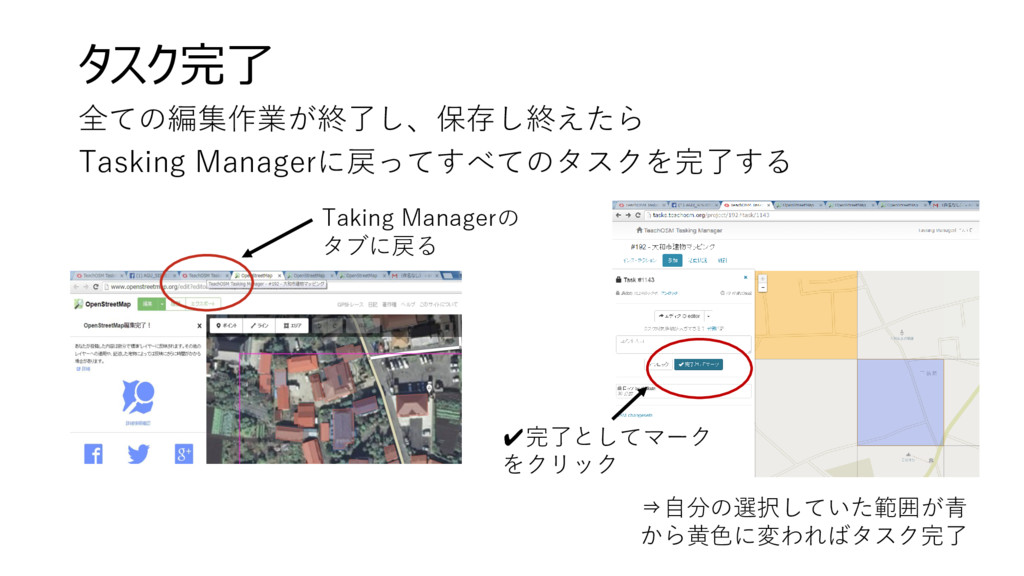Open the Help (ヘルプ) link in OpenStreetMap header

(408, 305)
